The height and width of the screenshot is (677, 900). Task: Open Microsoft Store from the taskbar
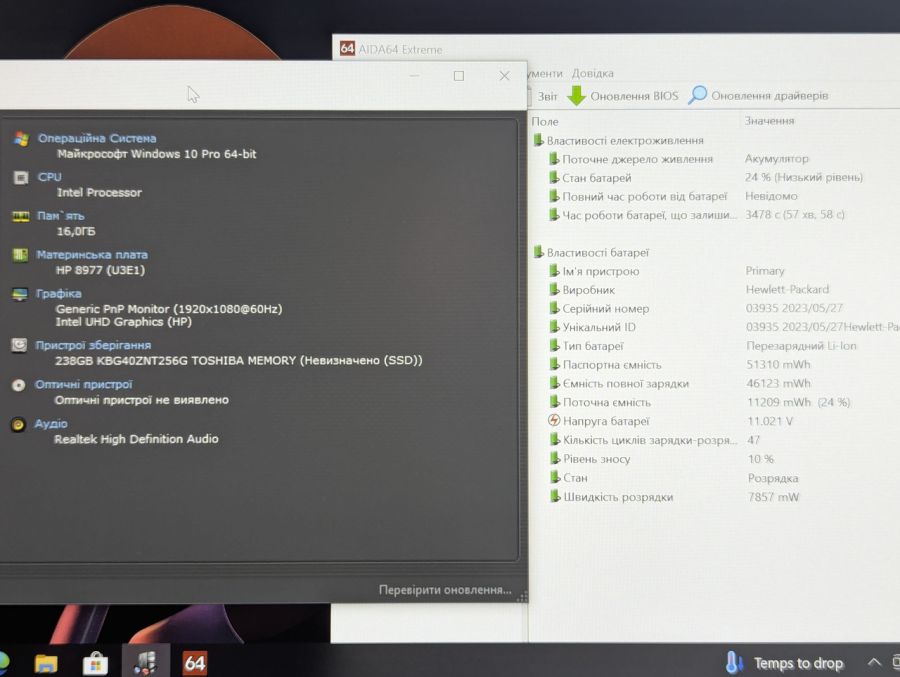point(95,664)
